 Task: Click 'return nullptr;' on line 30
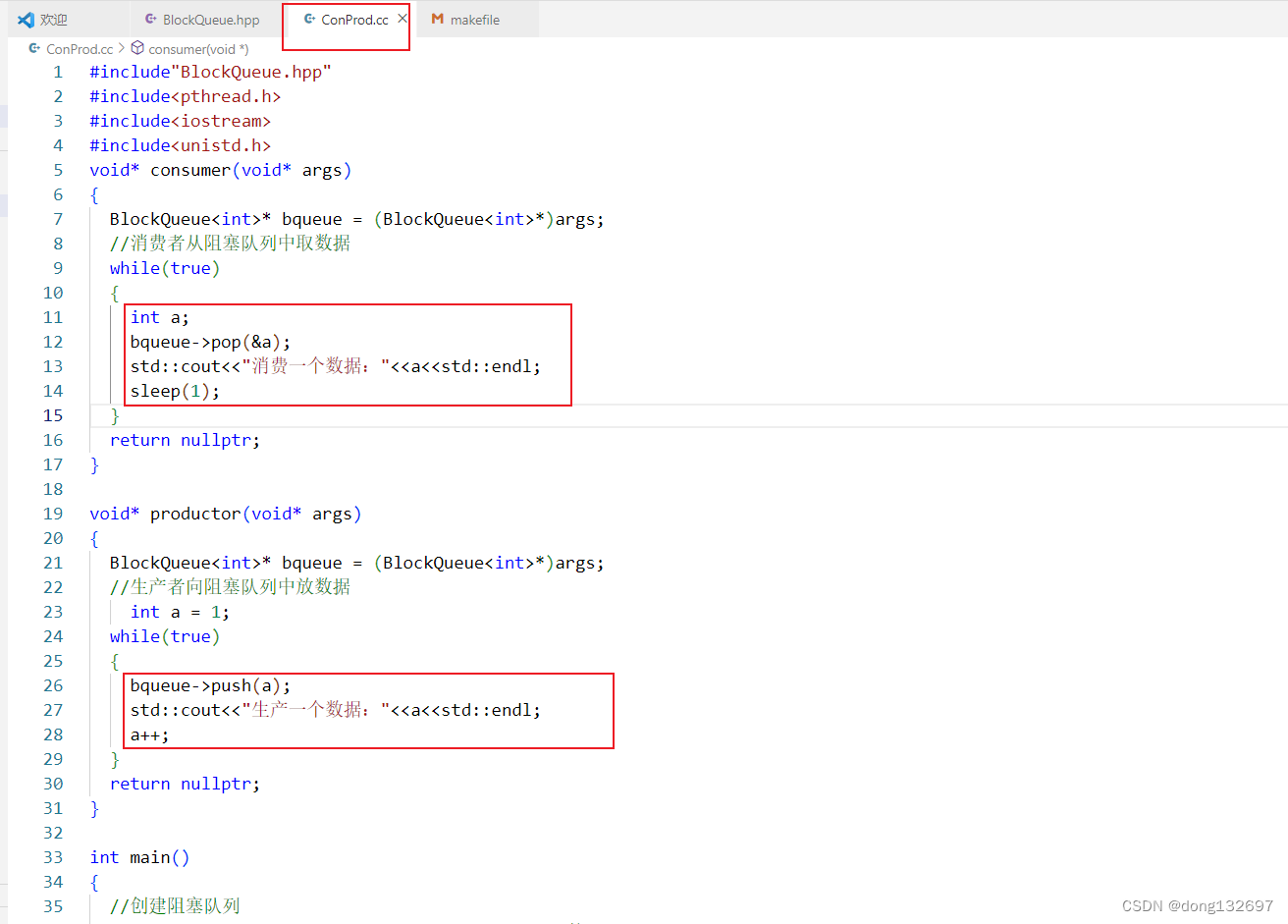(x=186, y=784)
